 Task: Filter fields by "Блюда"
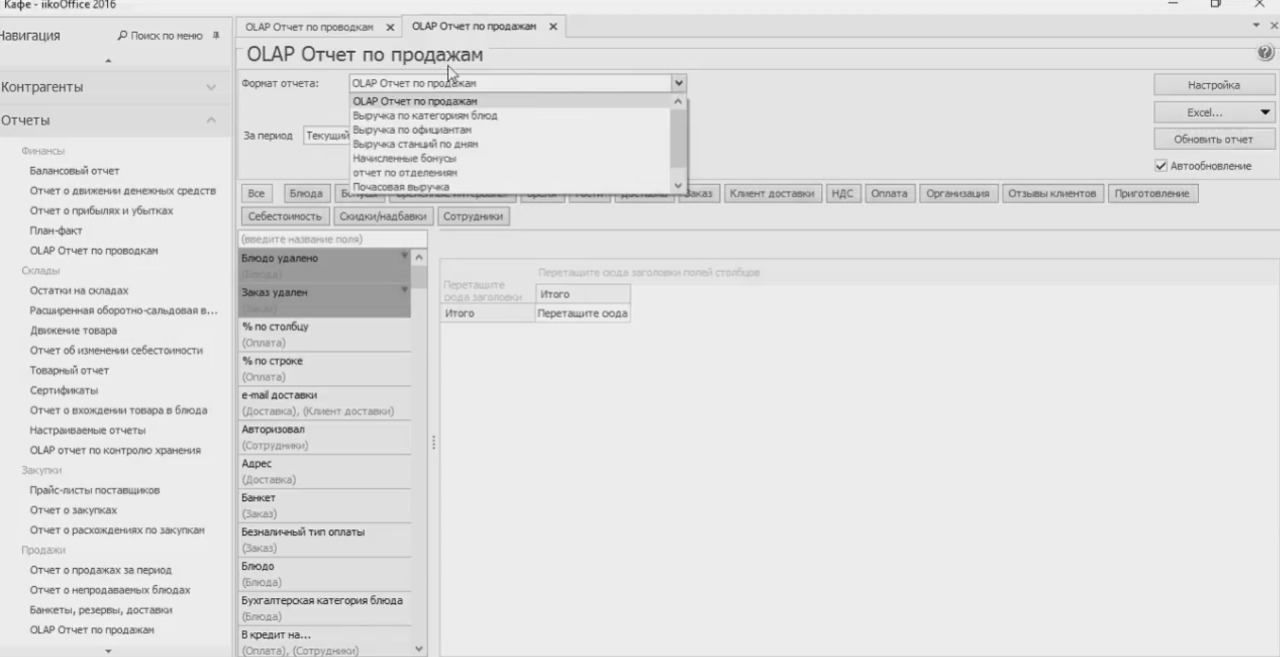pos(305,193)
